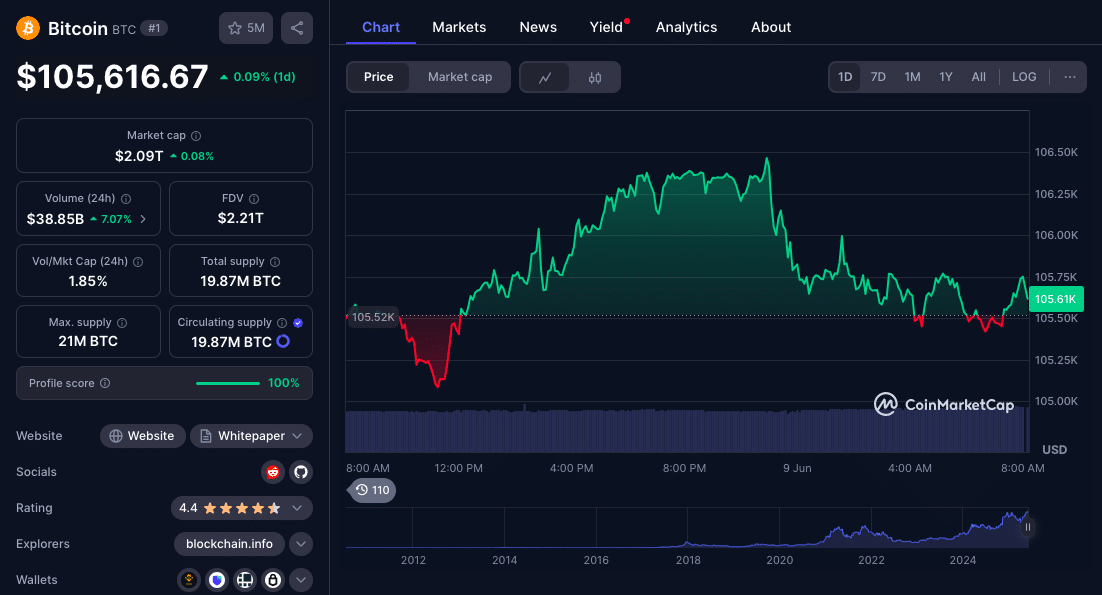Open the Markets tab
The height and width of the screenshot is (595, 1102).
coord(459,27)
